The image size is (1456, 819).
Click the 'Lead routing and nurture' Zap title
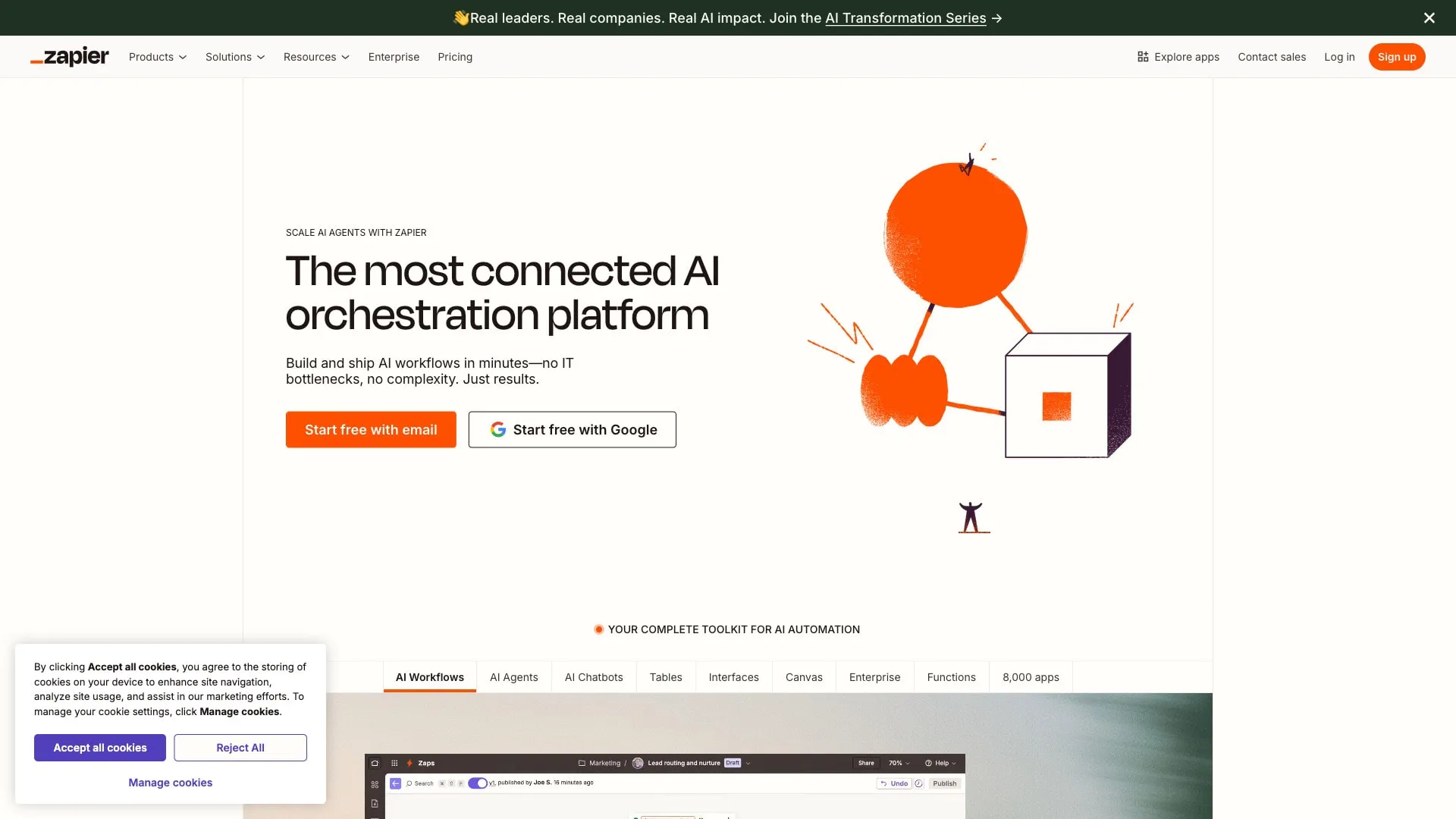pyautogui.click(x=684, y=763)
